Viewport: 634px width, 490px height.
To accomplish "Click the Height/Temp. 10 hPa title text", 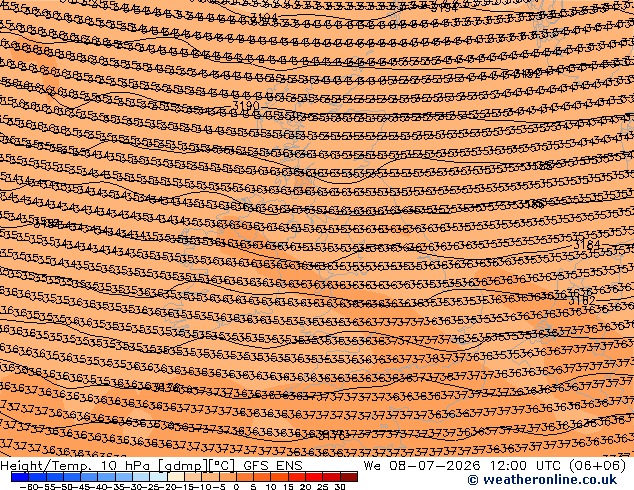I will [75, 466].
